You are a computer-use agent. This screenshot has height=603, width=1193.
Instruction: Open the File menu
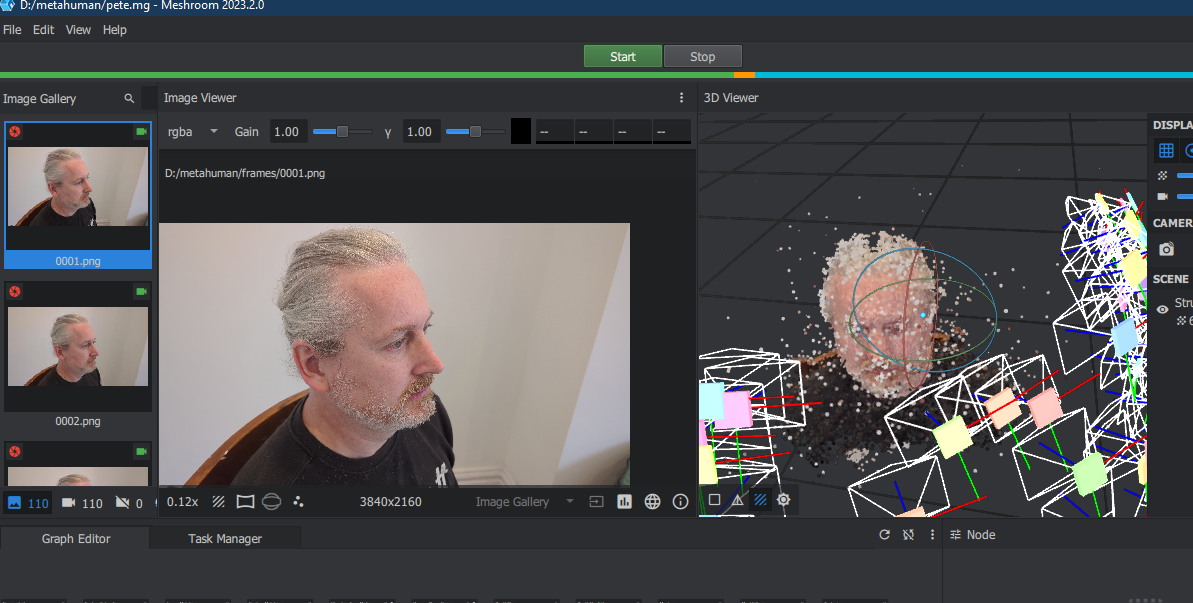pyautogui.click(x=12, y=30)
